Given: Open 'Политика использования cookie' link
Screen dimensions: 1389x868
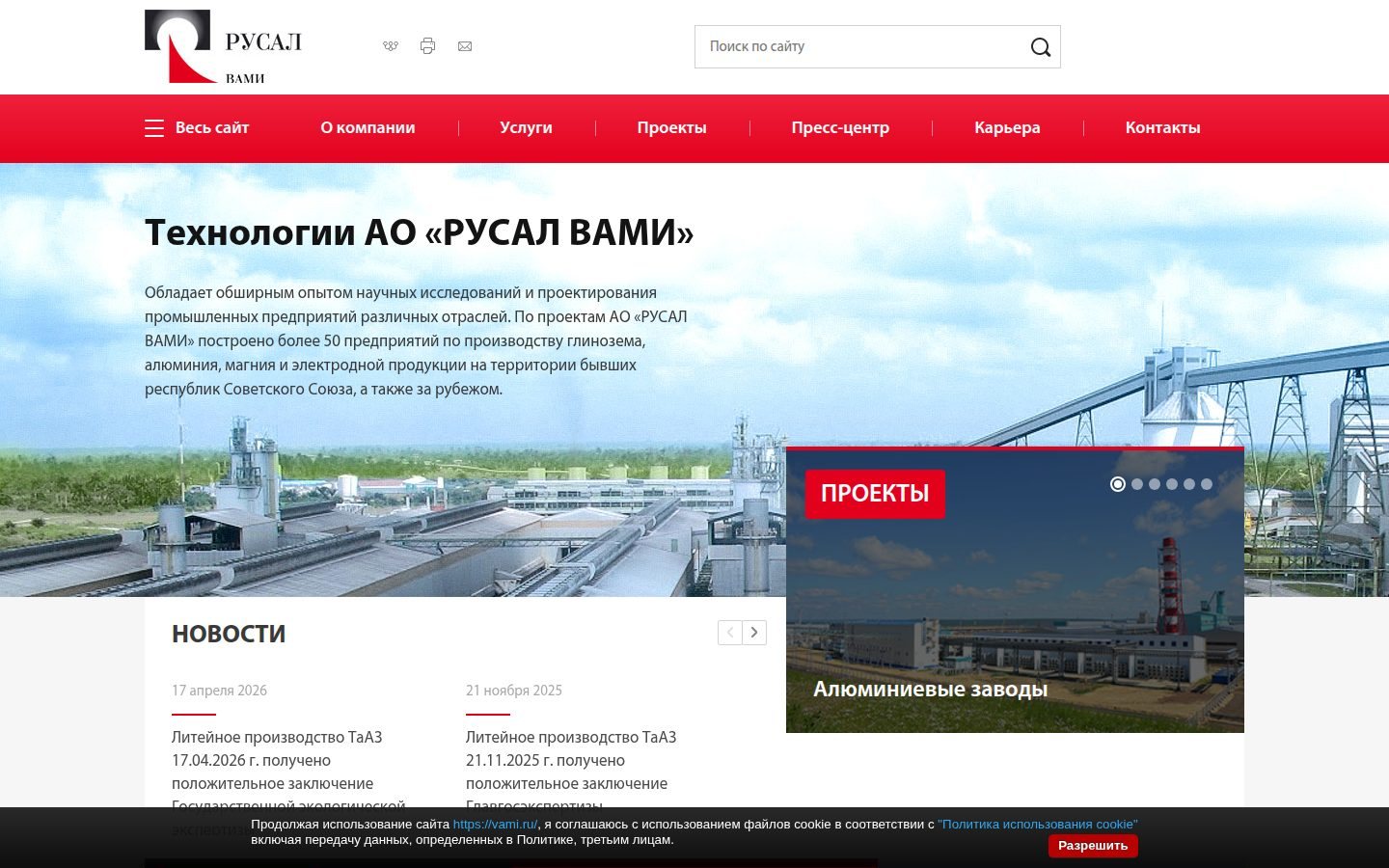Looking at the screenshot, I should coord(1038,825).
